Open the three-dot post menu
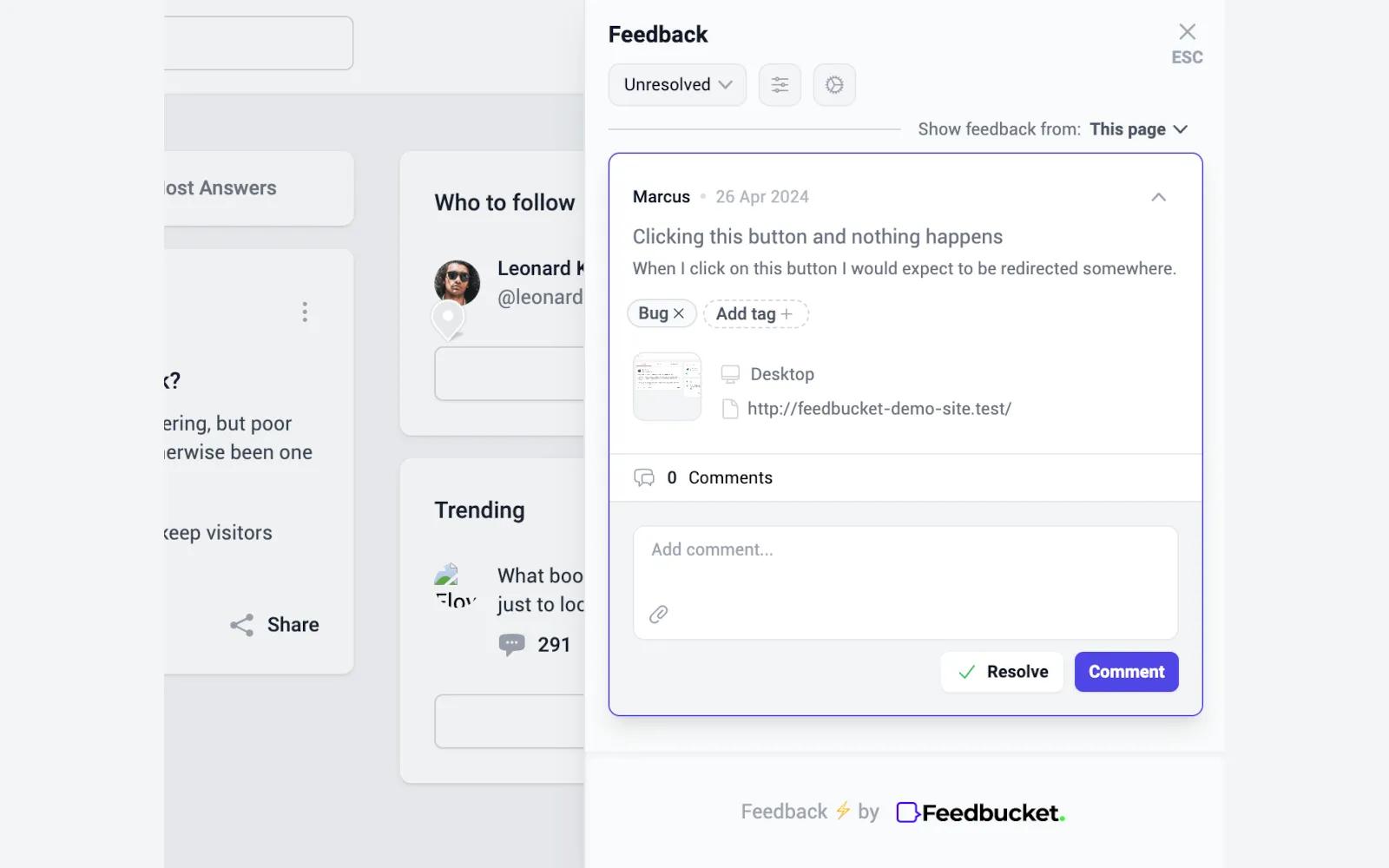The height and width of the screenshot is (868, 1389). (x=305, y=312)
